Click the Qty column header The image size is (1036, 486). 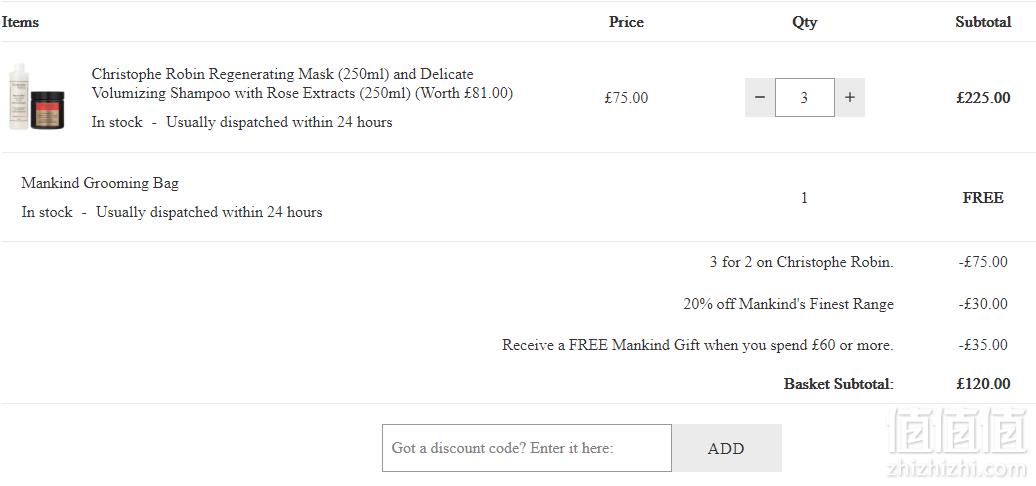(x=805, y=22)
